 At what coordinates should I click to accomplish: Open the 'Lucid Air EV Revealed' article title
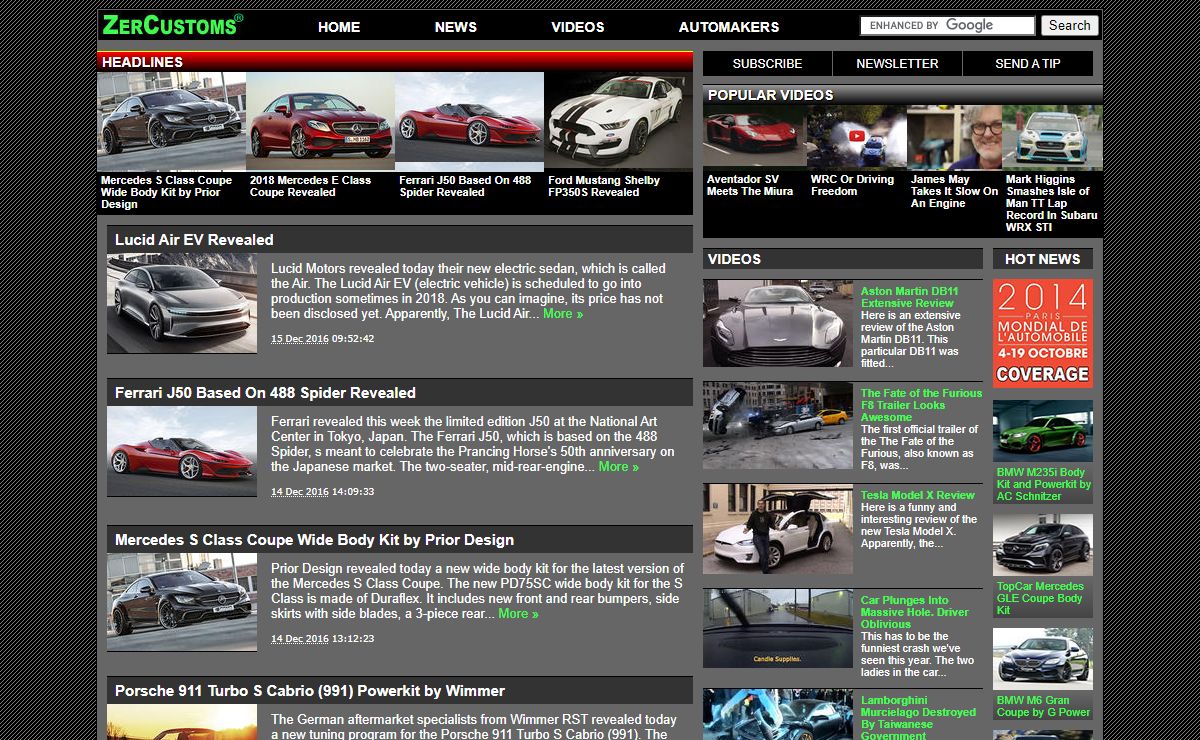click(x=194, y=240)
